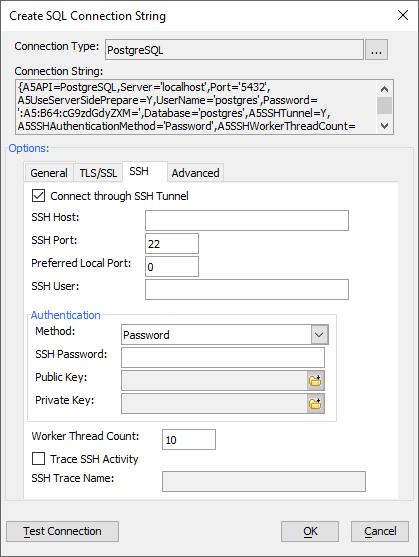This screenshot has height=557, width=419.
Task: Click the Authentication group label
Action: [66, 315]
